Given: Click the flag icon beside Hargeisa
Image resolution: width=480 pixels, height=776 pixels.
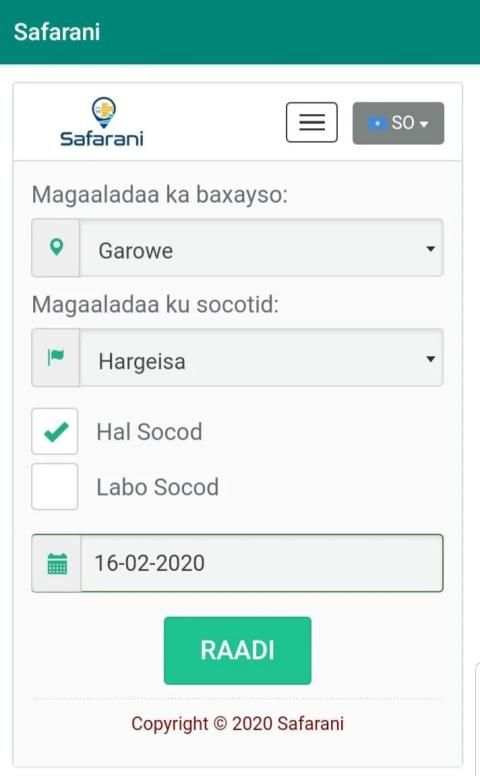Looking at the screenshot, I should click(56, 357).
